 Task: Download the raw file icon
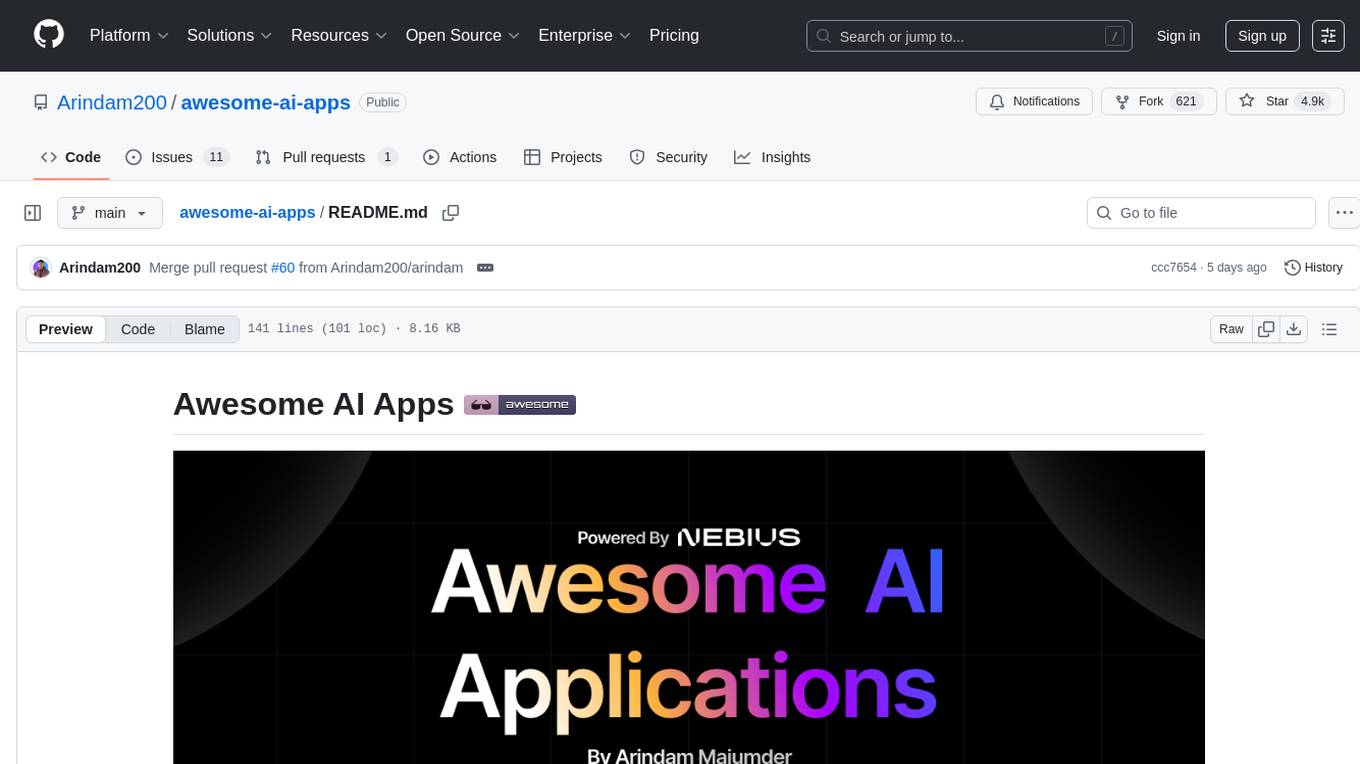click(x=1293, y=329)
